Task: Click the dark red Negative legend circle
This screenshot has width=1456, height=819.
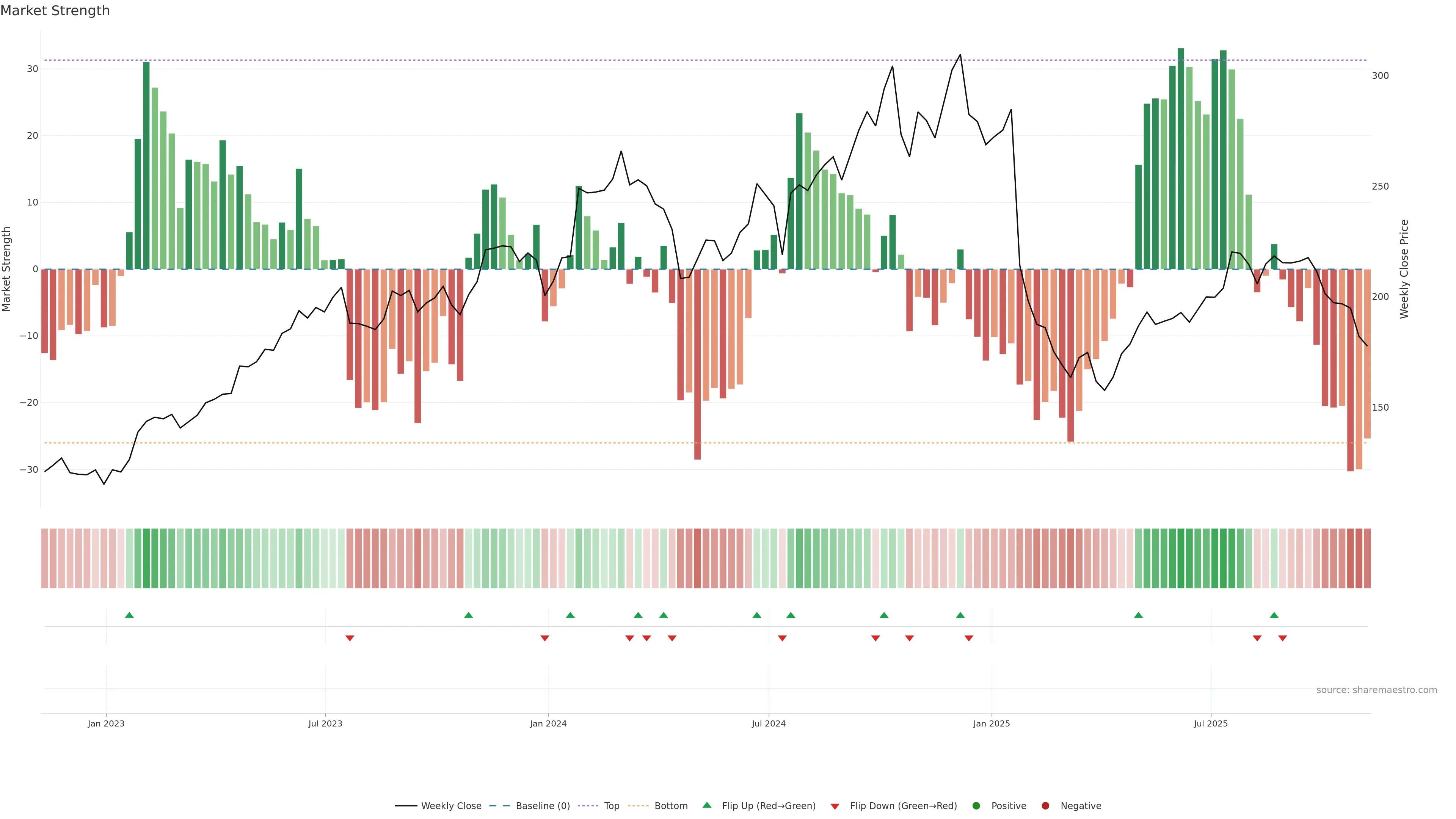Action: 1045,806
